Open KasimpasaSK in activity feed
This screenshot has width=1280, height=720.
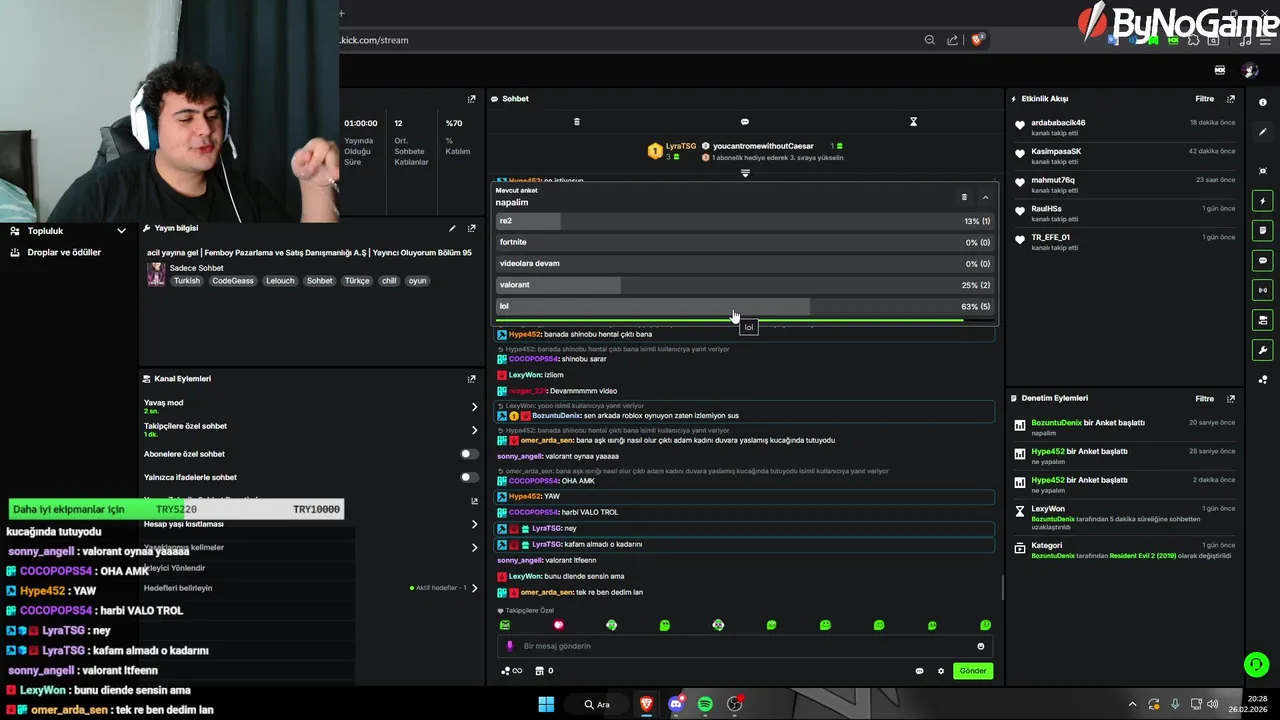point(1056,152)
